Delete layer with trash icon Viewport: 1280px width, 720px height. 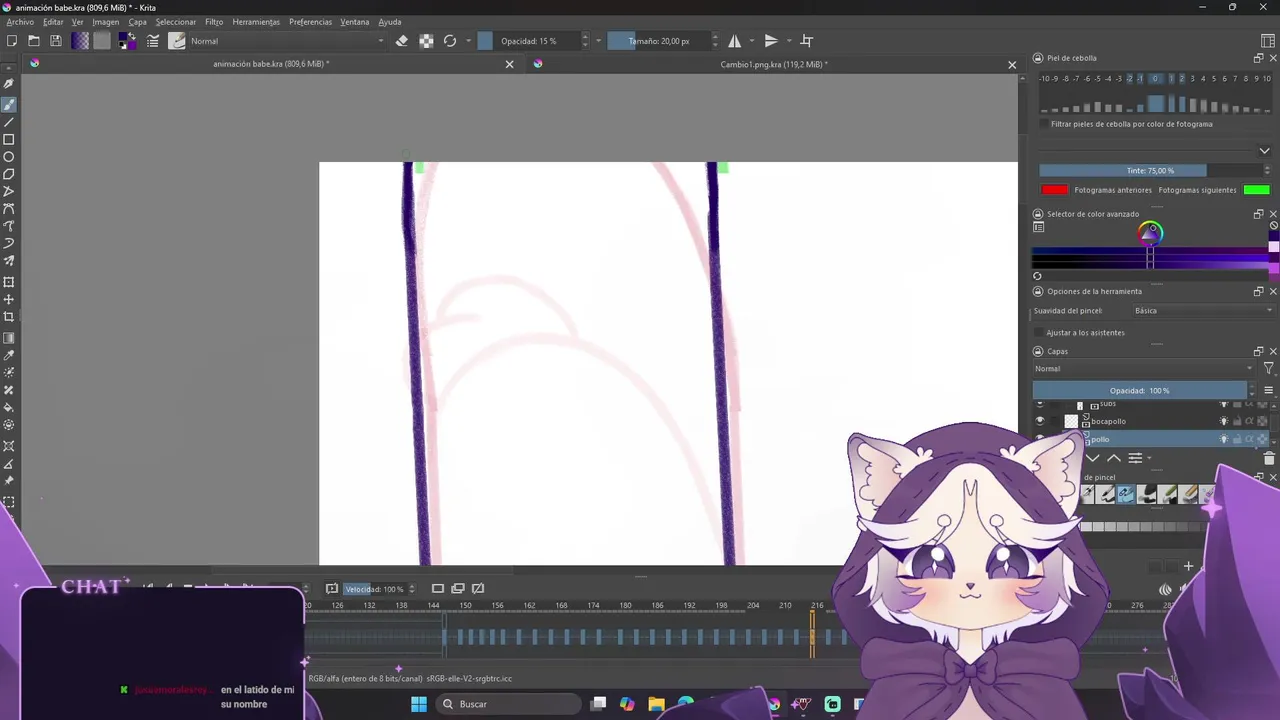pyautogui.click(x=1269, y=458)
